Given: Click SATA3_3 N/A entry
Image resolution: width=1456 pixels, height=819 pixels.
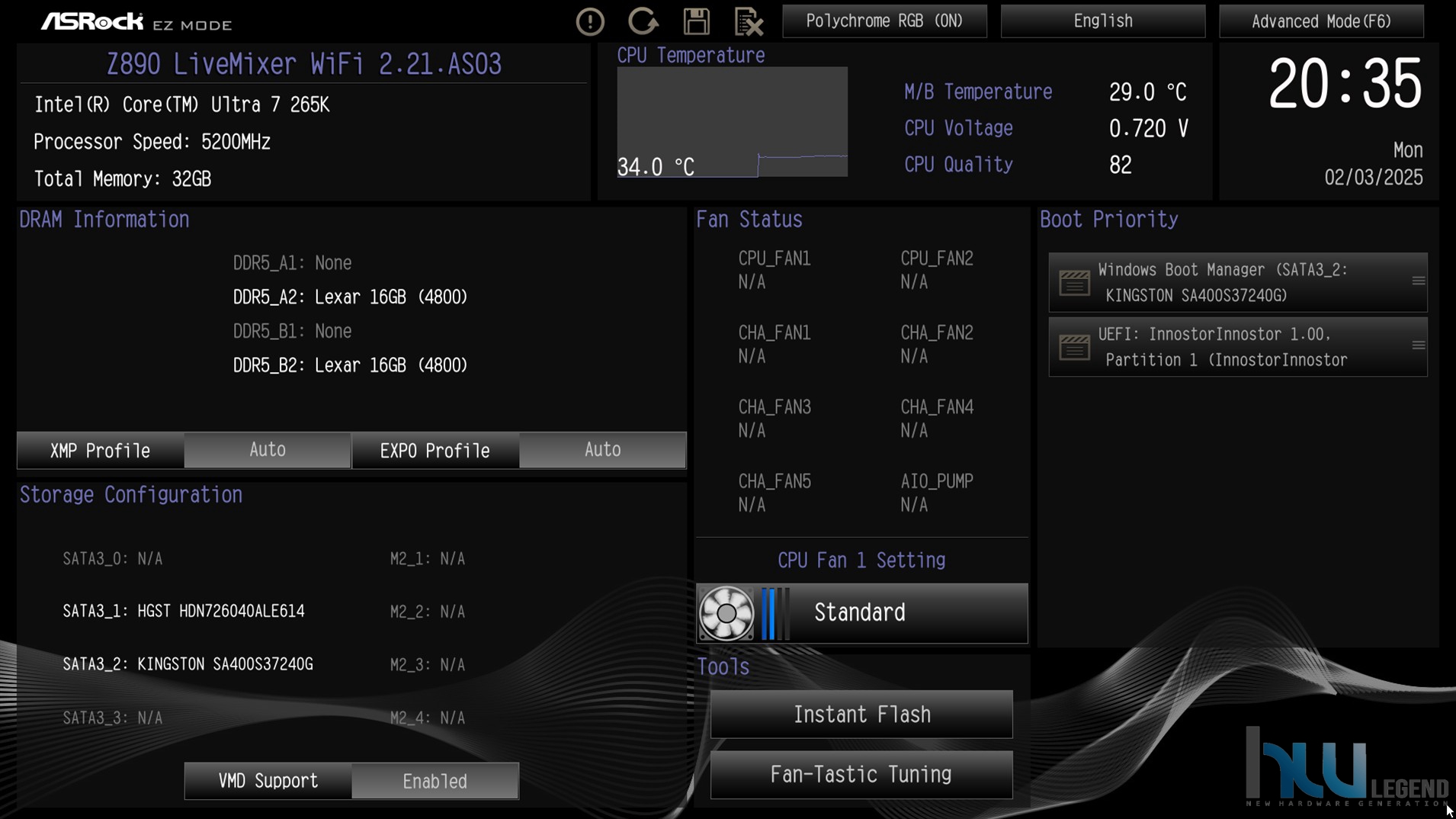Looking at the screenshot, I should click(113, 718).
